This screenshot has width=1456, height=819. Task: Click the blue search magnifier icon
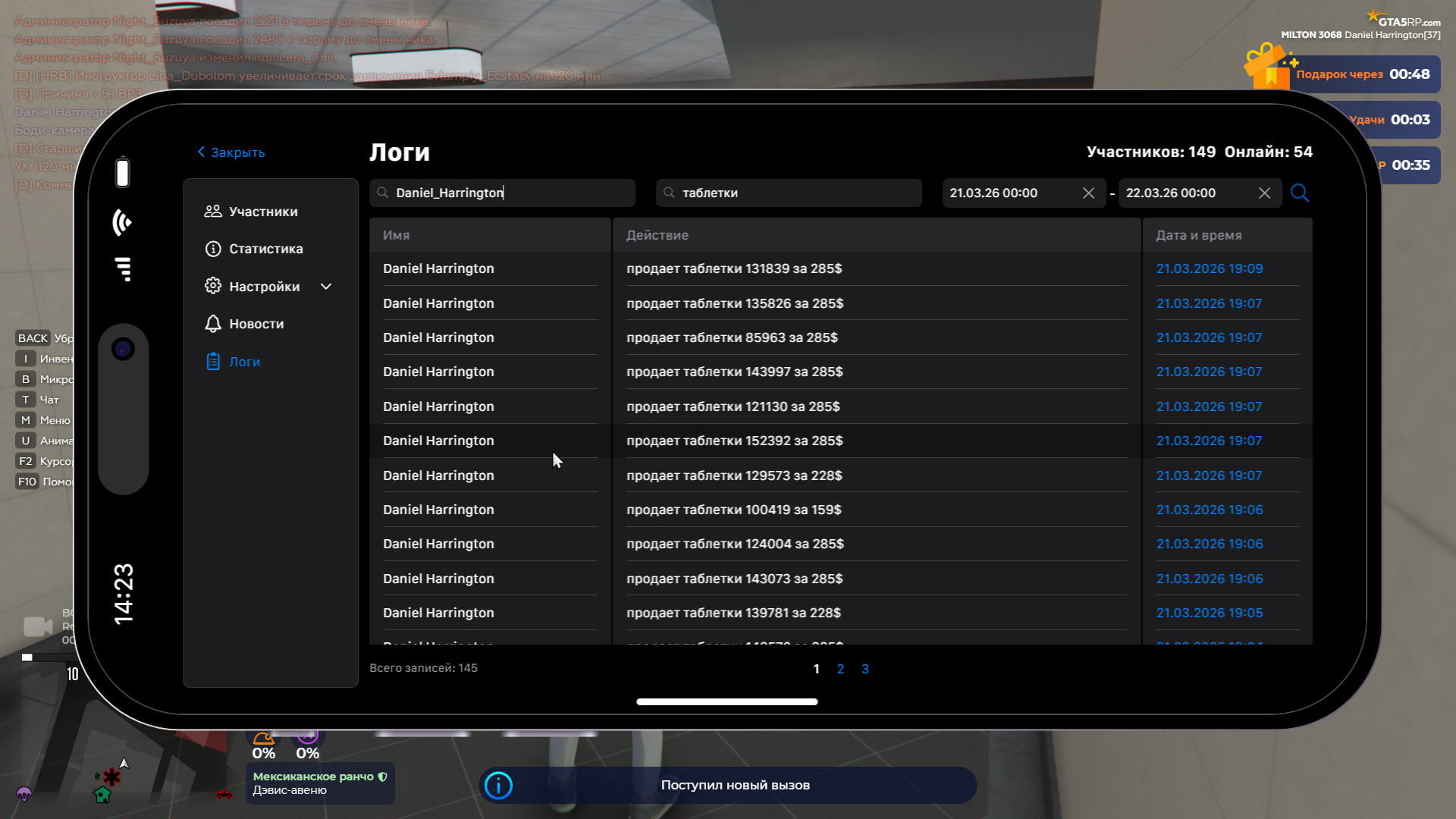[1299, 193]
